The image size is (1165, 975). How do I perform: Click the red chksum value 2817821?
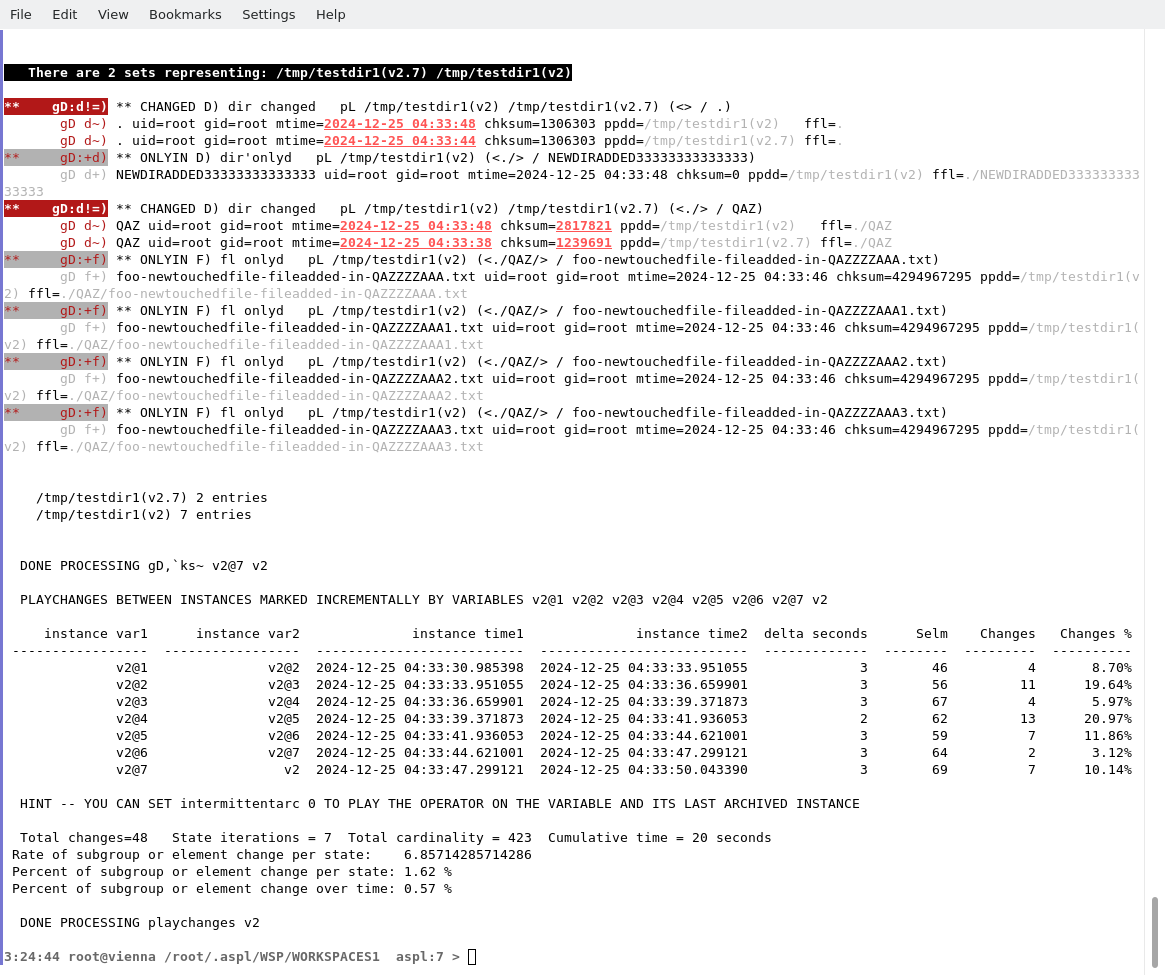pyautogui.click(x=583, y=226)
